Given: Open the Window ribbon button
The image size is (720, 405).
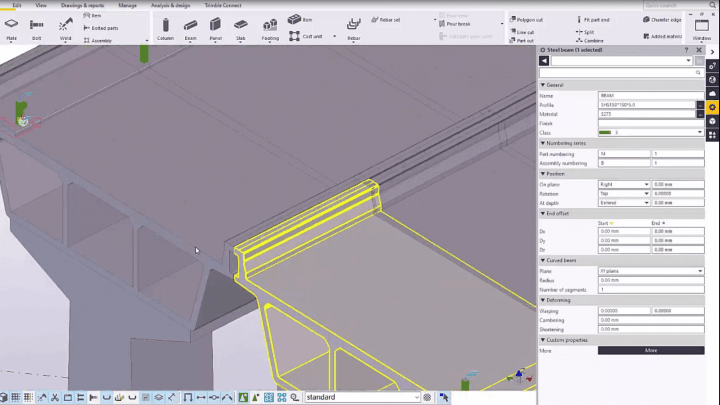Looking at the screenshot, I should point(702,29).
